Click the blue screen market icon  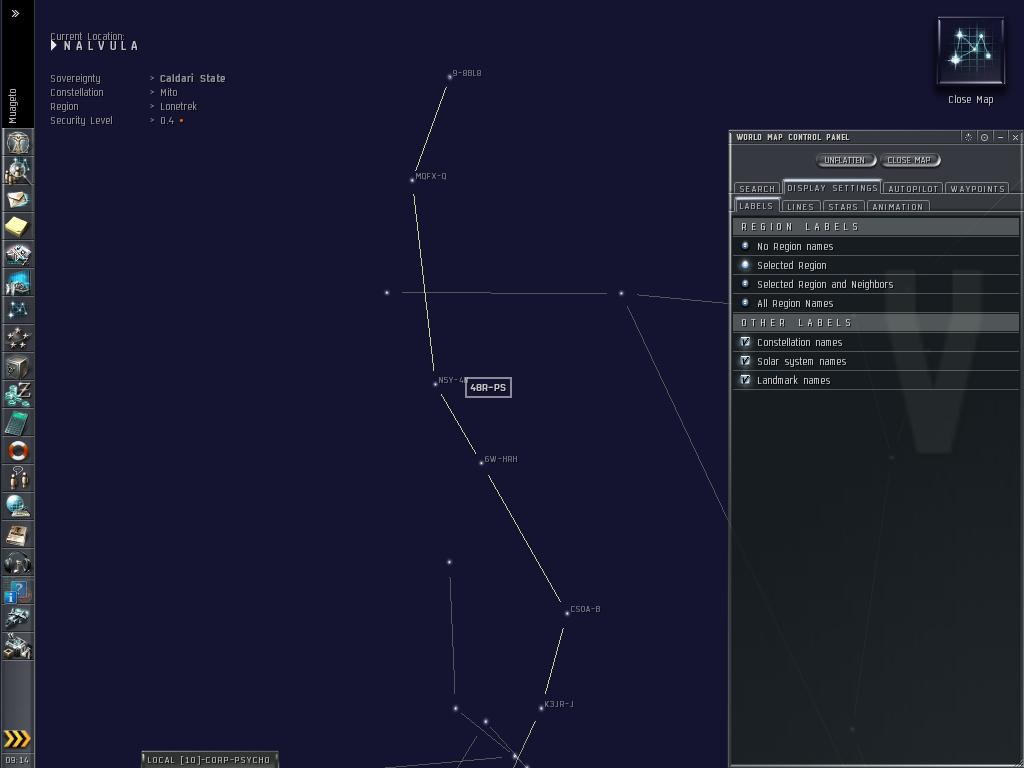[18, 282]
